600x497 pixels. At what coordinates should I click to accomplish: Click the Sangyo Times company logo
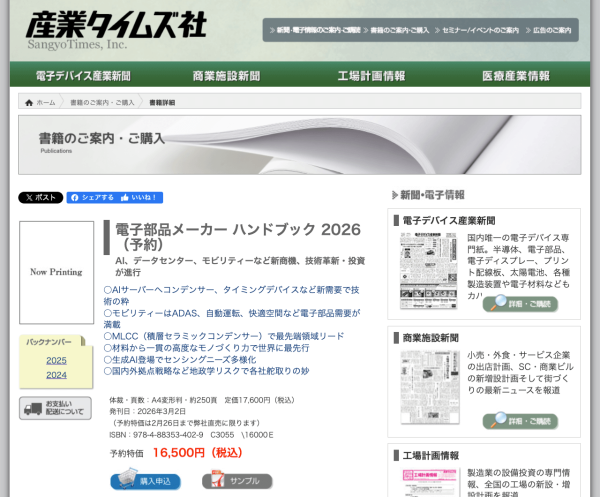pyautogui.click(x=116, y=30)
